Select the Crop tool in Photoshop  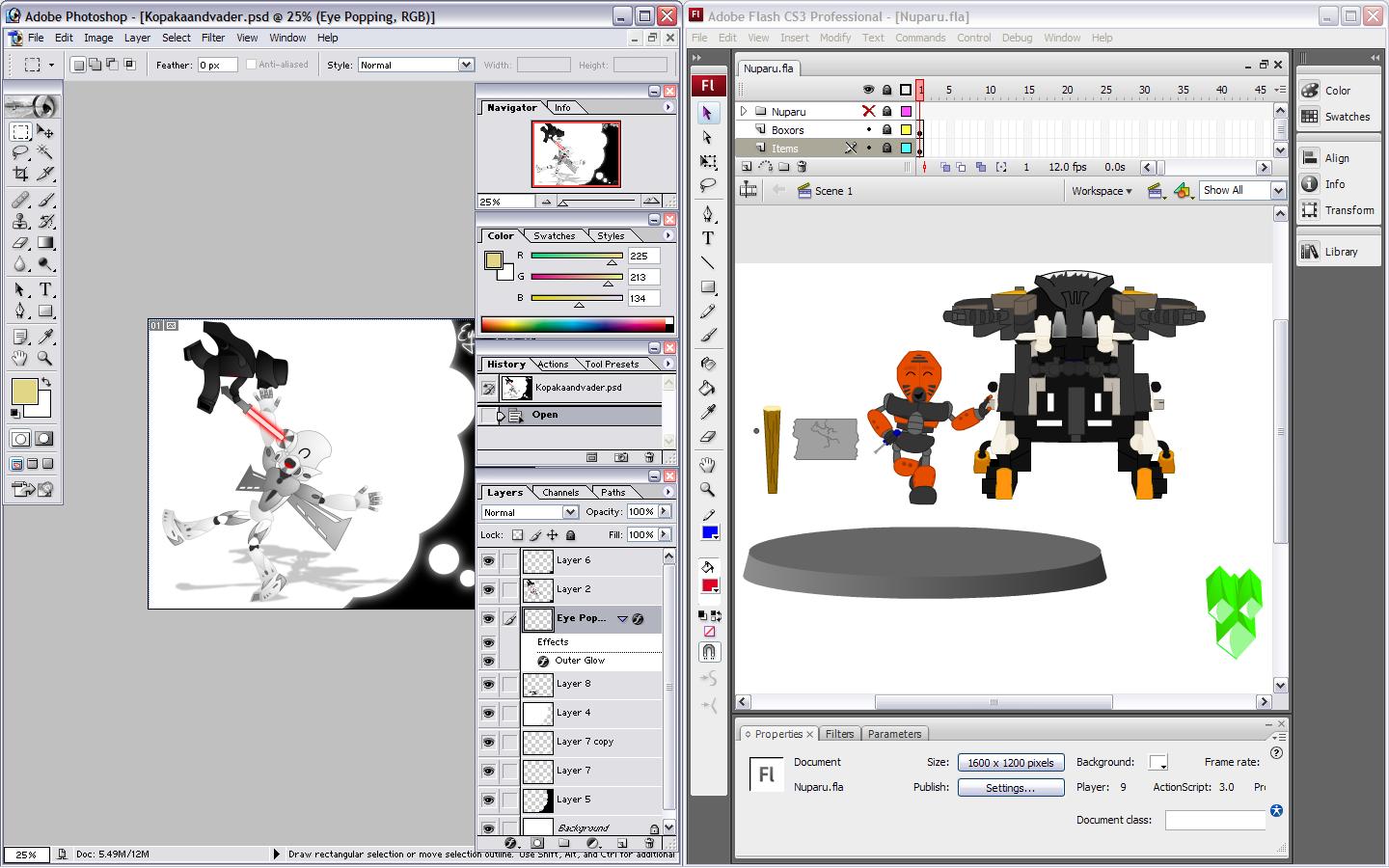point(20,175)
